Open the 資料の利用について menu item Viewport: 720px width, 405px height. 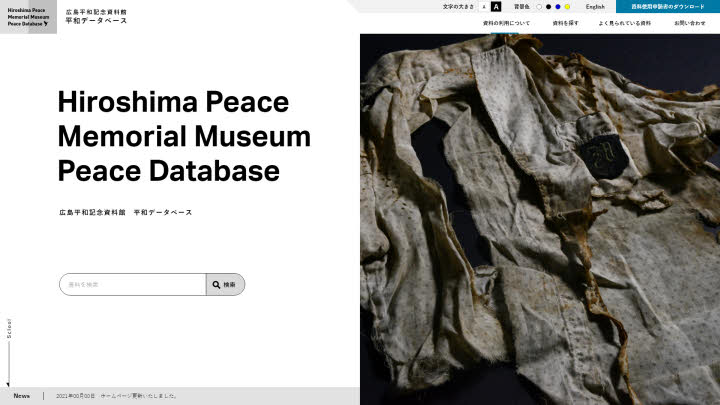(506, 23)
